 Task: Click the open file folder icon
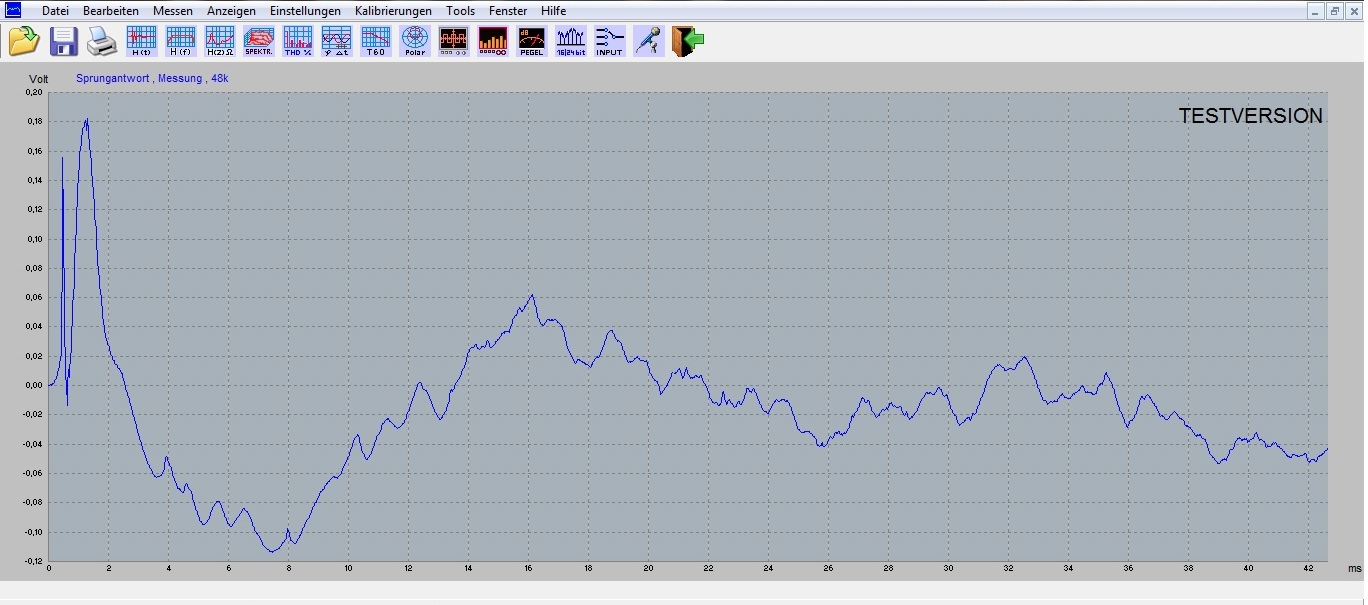(23, 41)
